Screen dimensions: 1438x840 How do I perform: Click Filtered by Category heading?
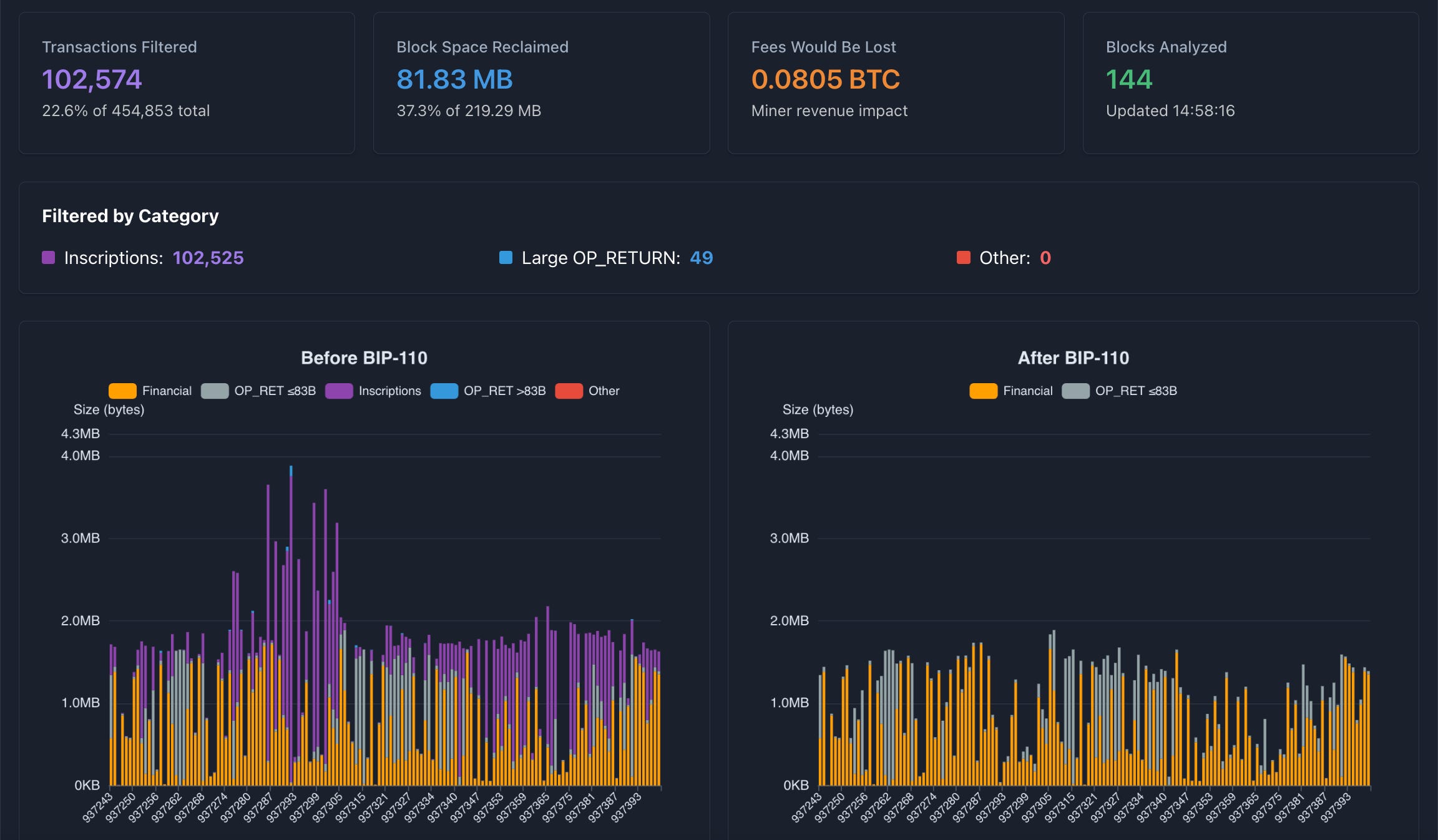pos(130,216)
